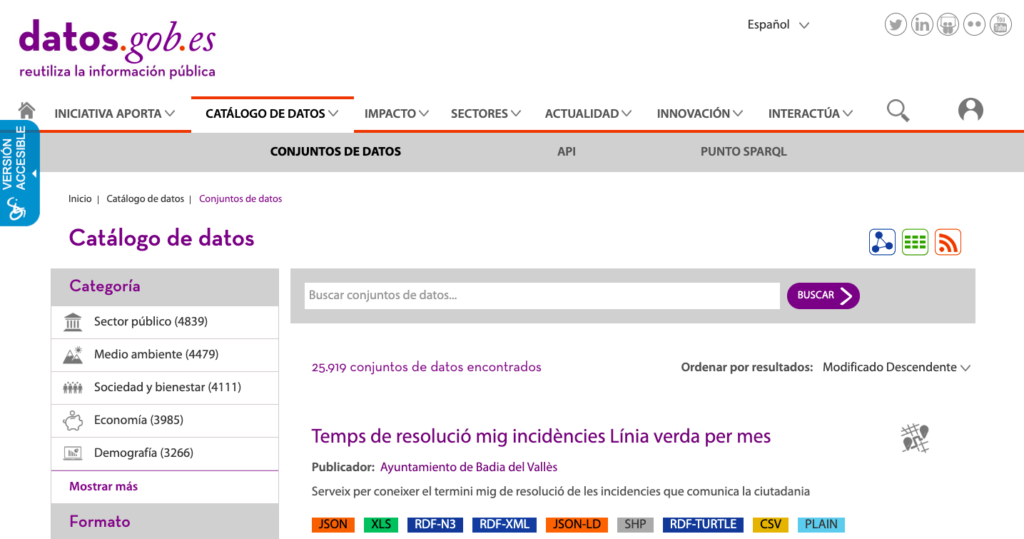Expand the Innovación menu
Image resolution: width=1024 pixels, height=539 pixels.
(699, 114)
